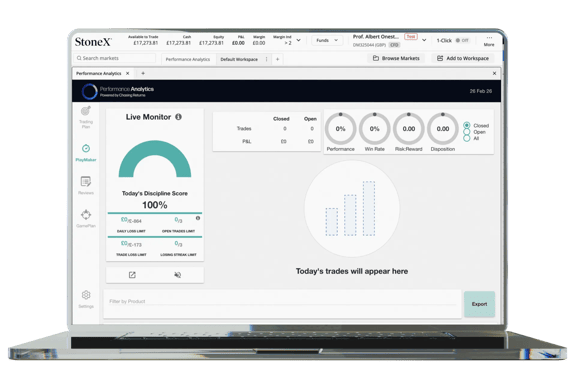576x384 pixels.
Task: Click the Daily Loss Limit value
Action: [x=131, y=220]
